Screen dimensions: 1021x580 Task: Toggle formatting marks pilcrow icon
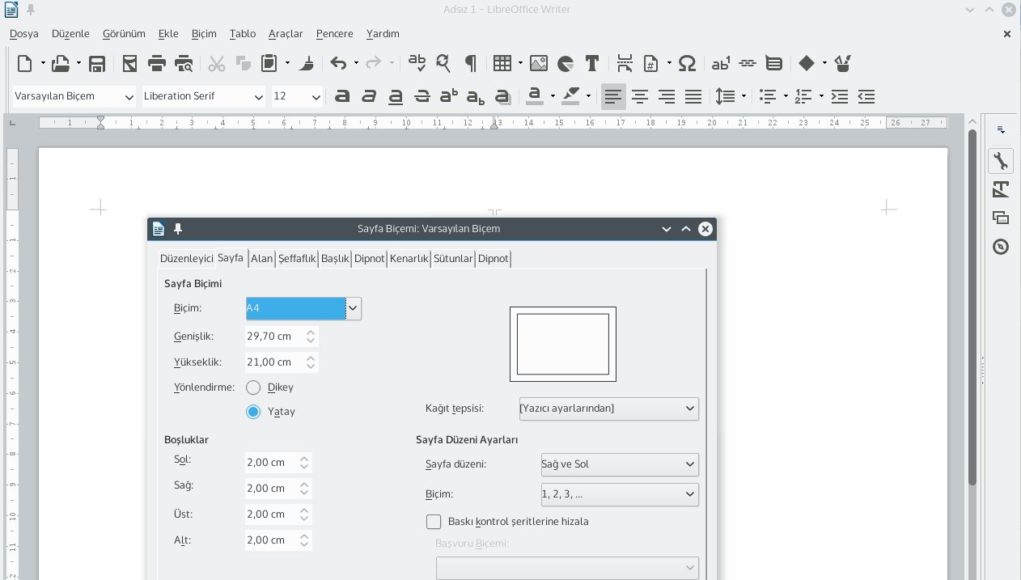coord(470,64)
